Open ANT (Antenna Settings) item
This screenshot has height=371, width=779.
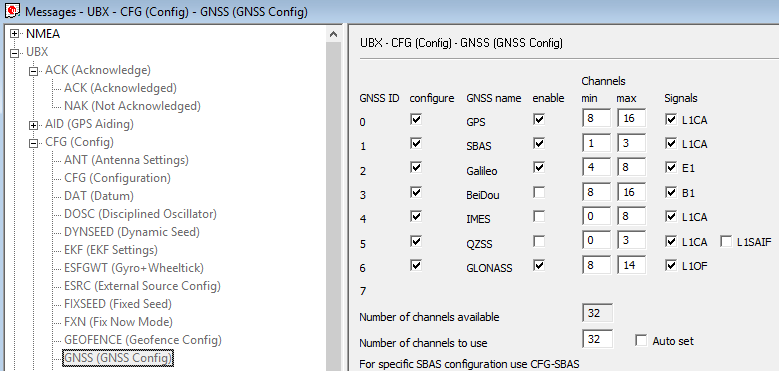click(126, 160)
